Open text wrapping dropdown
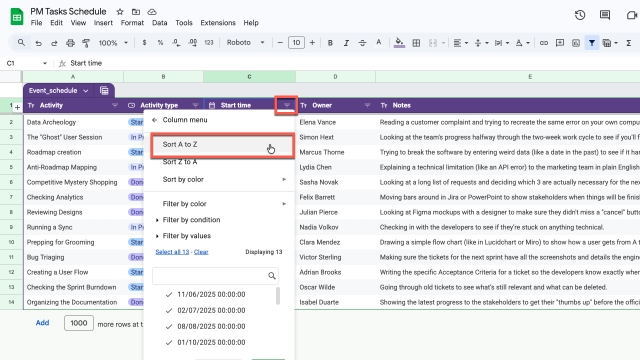Viewport: 640px width, 360px height. coord(502,43)
